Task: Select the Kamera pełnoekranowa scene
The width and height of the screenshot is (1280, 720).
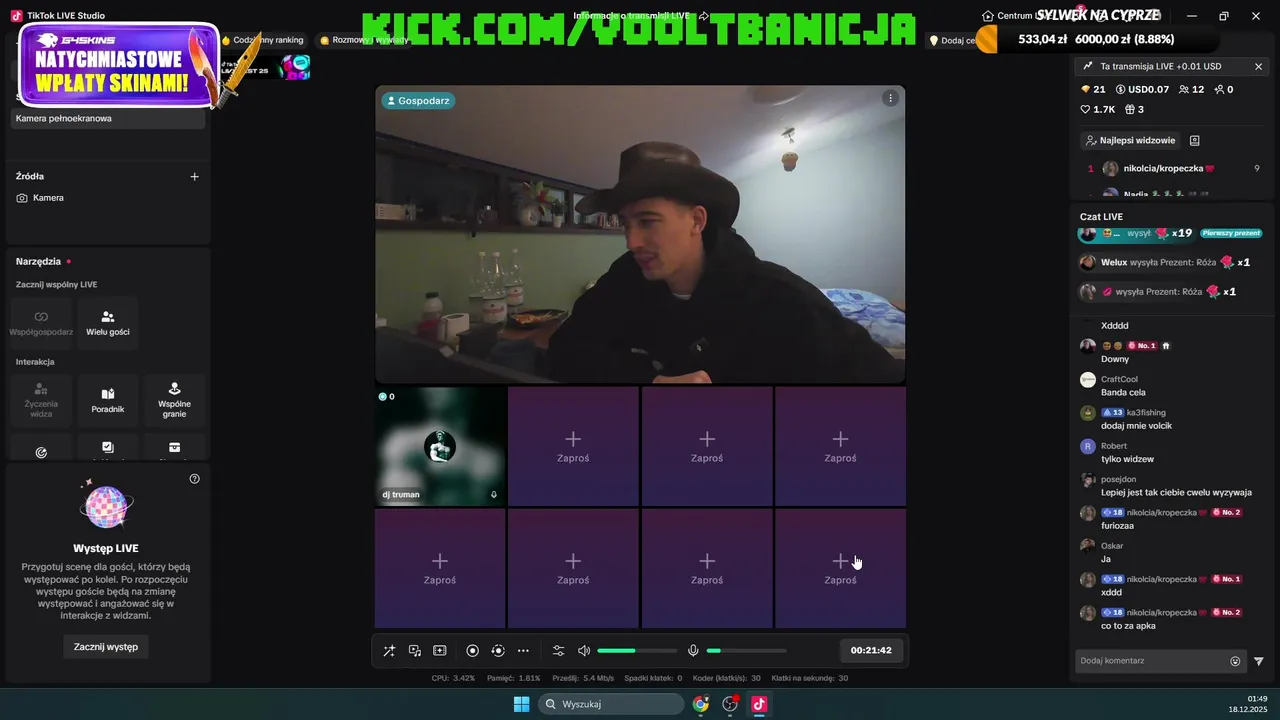Action: pos(108,118)
